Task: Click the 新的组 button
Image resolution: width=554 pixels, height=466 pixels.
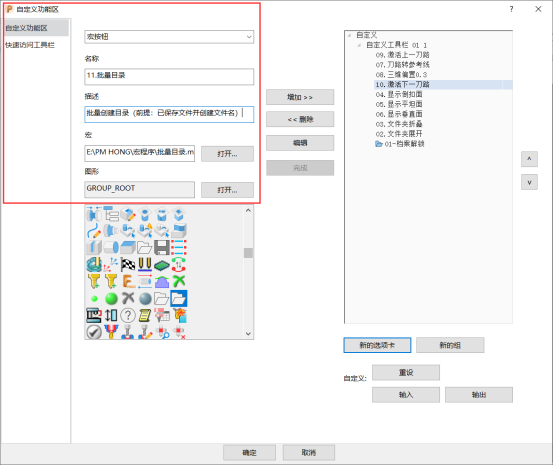Action: coord(450,345)
